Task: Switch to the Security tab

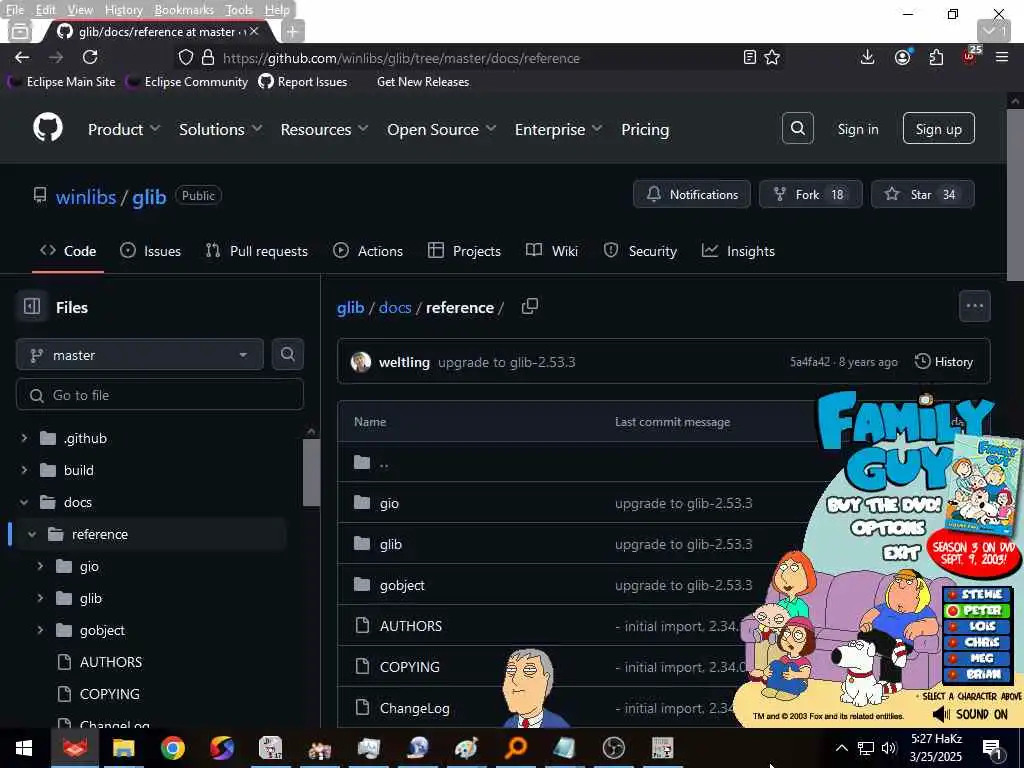Action: (640, 251)
